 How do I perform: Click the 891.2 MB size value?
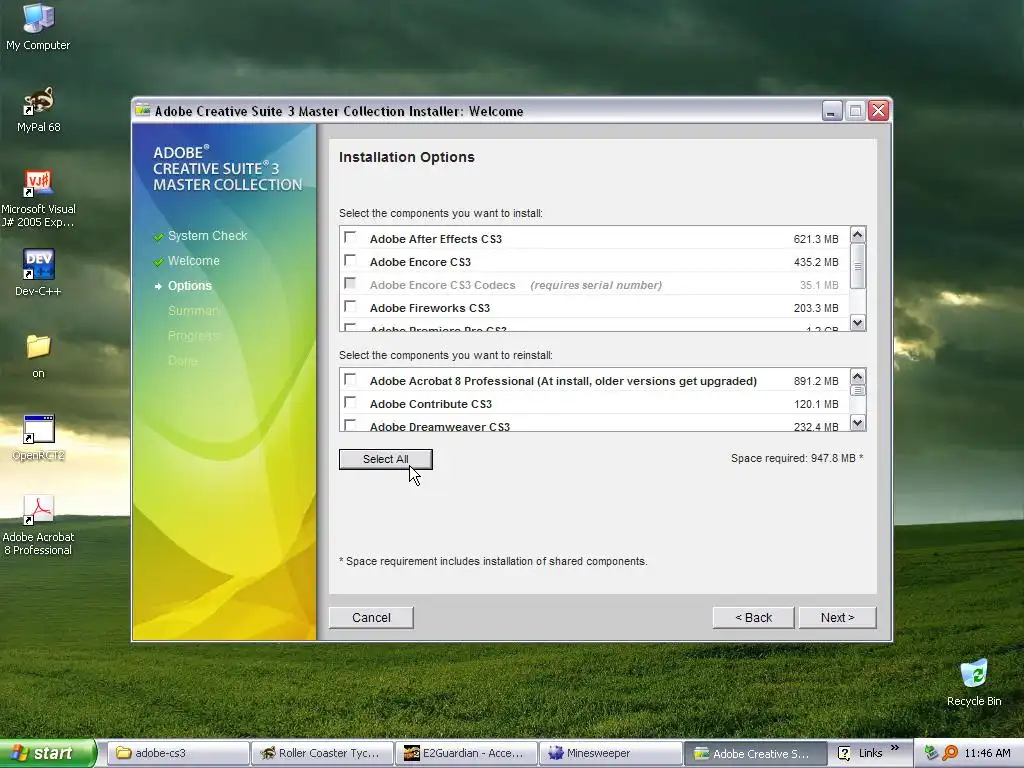pos(816,381)
